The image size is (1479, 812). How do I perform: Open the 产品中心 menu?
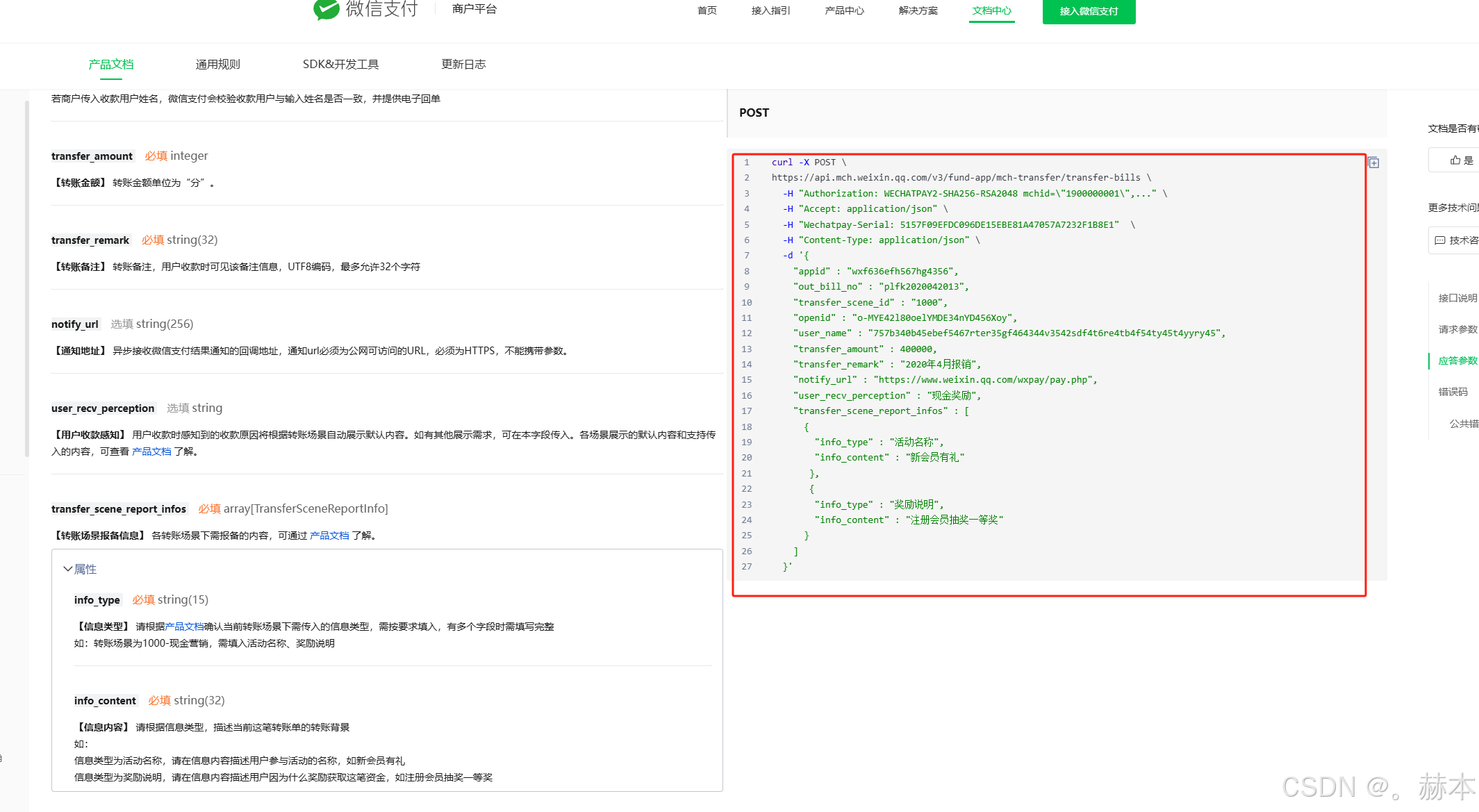[844, 10]
